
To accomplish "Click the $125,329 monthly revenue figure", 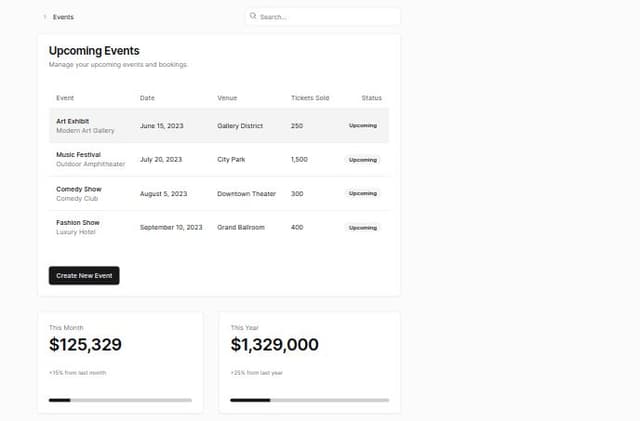I will click(85, 345).
